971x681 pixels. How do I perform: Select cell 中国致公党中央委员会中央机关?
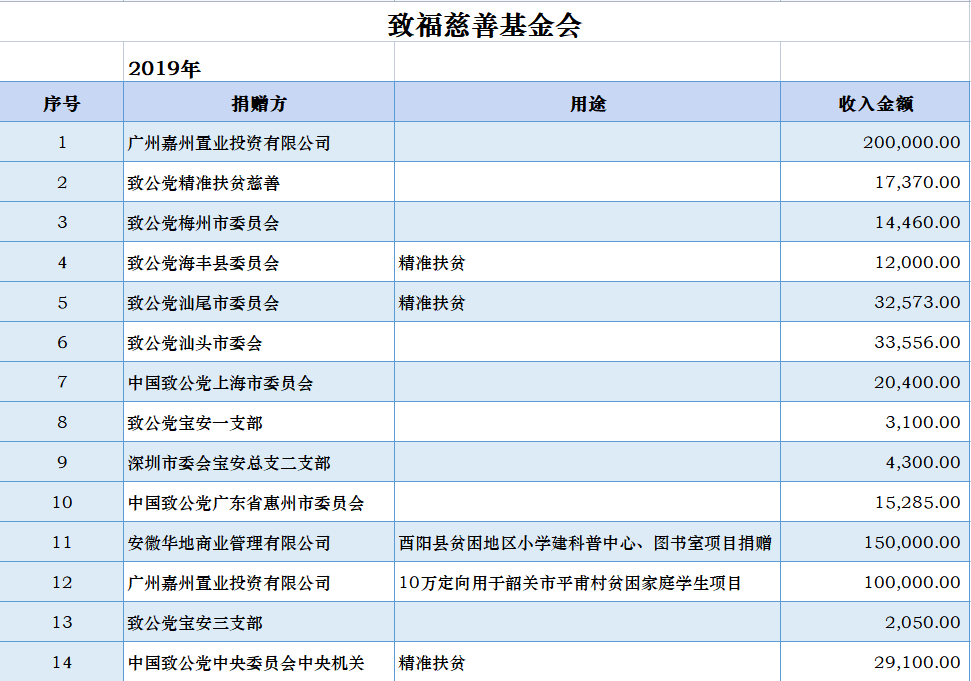(x=259, y=662)
